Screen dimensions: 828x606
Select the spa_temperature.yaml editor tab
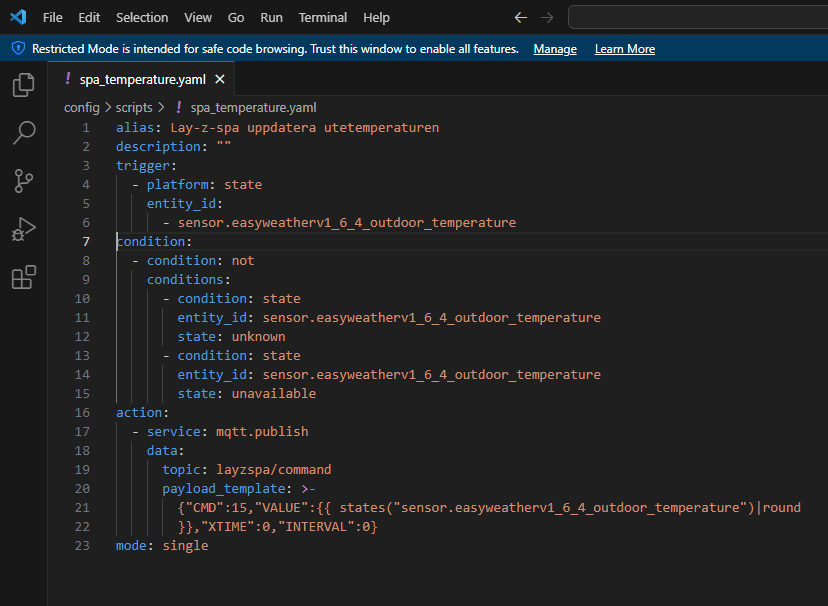pos(141,79)
